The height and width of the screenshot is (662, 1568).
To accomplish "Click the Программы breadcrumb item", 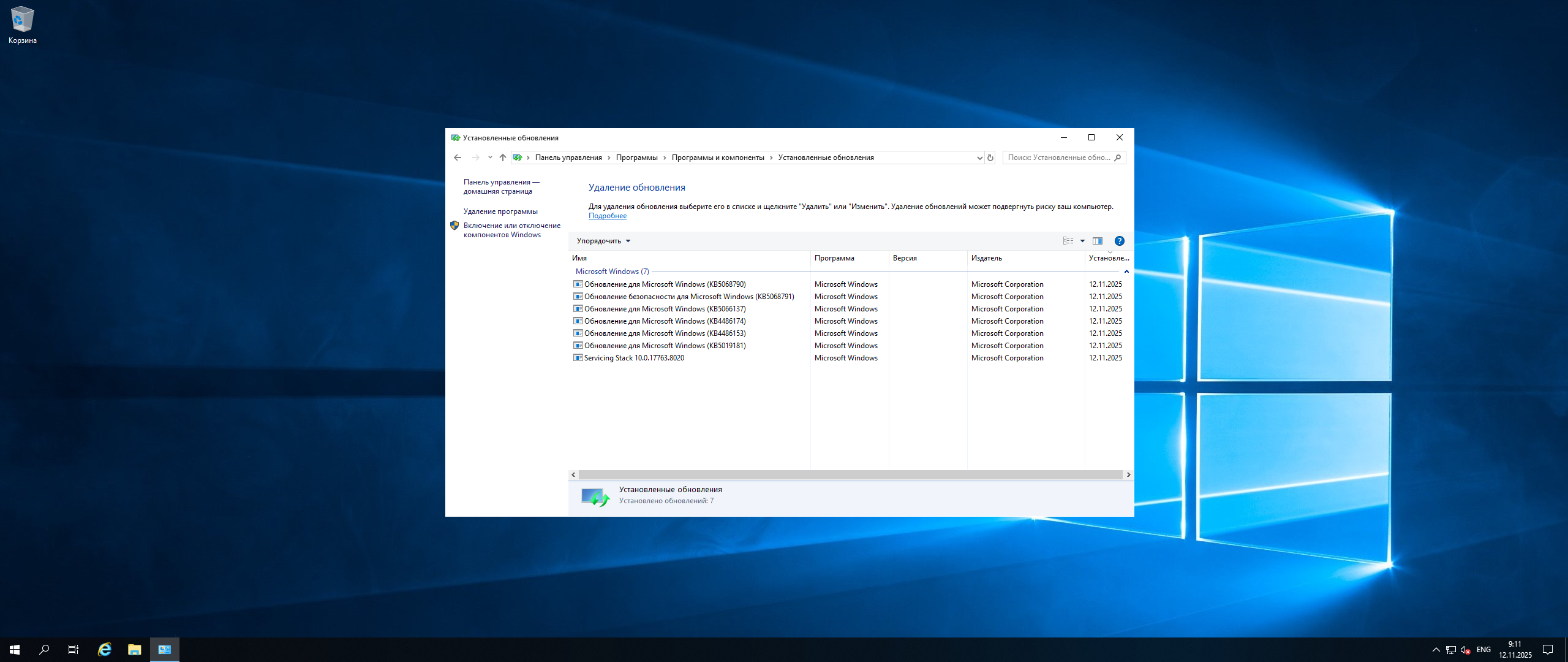I will [636, 158].
